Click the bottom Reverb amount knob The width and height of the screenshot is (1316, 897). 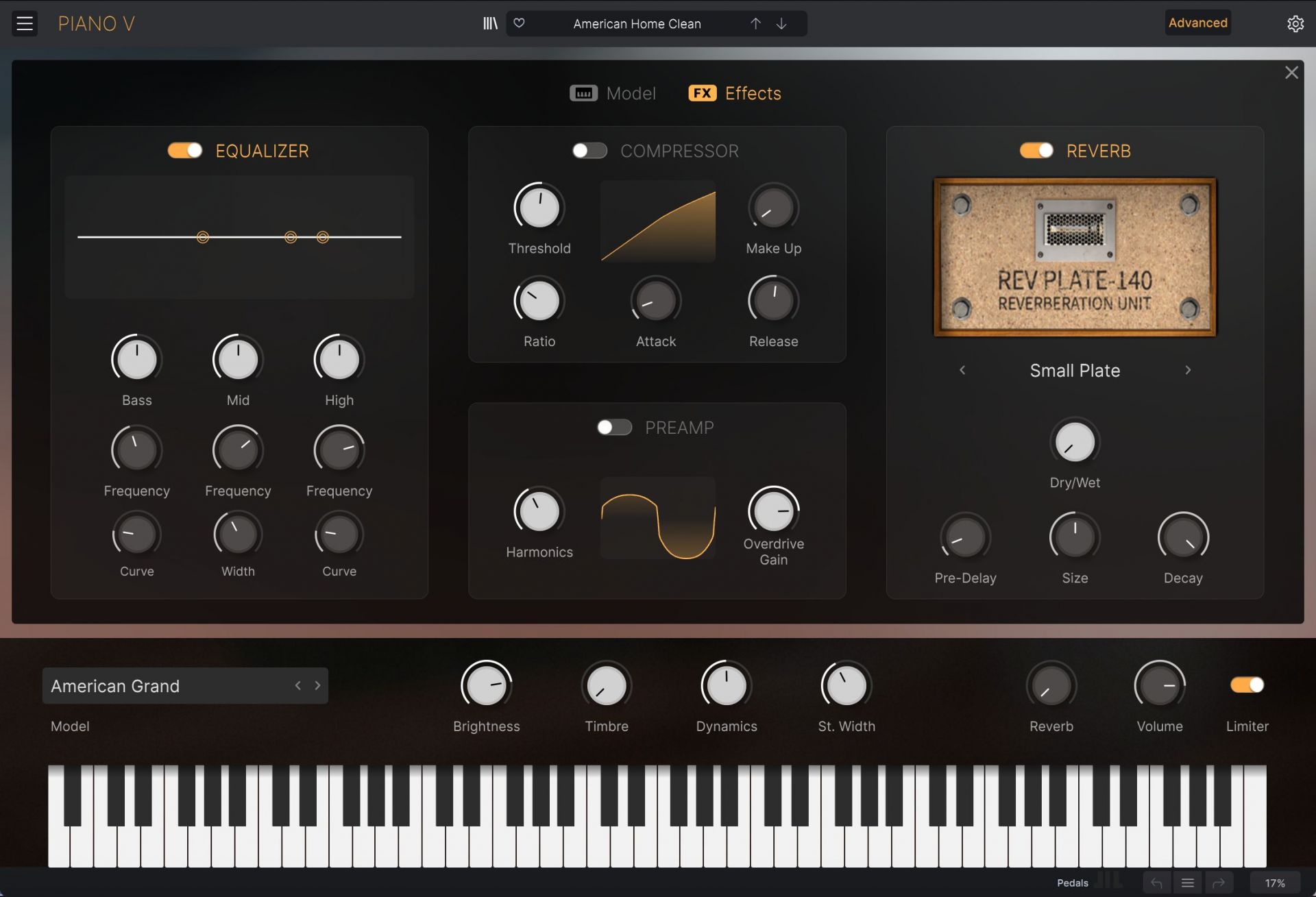pos(1051,685)
